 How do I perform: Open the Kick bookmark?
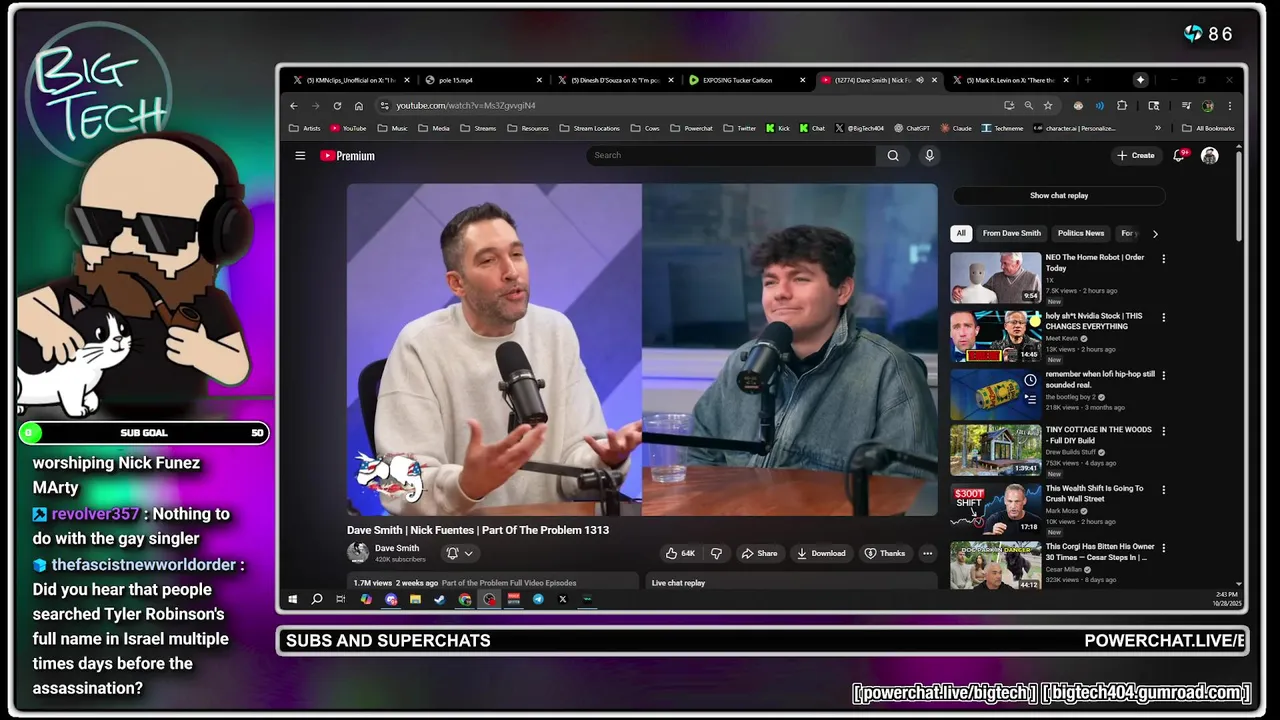click(x=778, y=128)
